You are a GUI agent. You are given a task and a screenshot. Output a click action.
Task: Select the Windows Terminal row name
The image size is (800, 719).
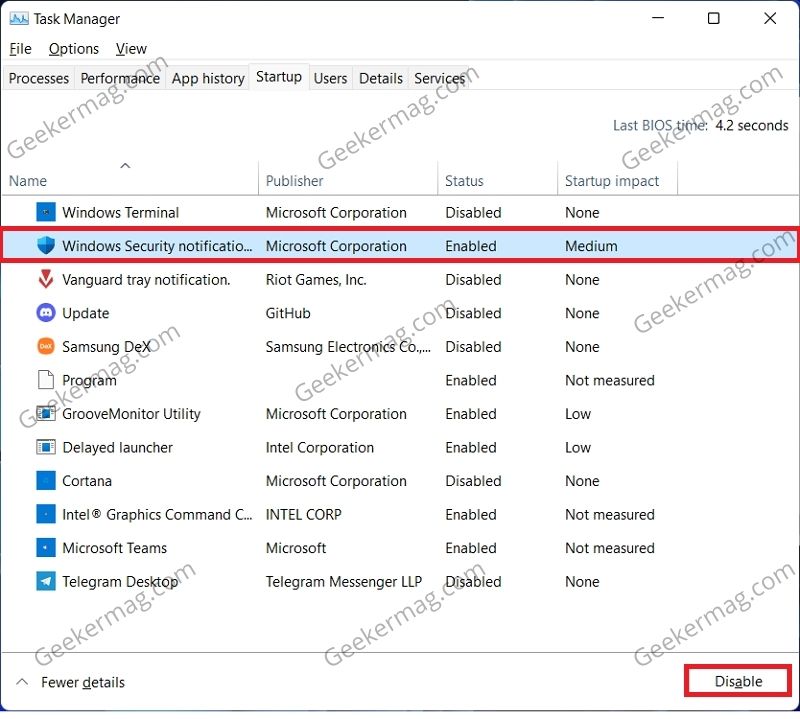[x=120, y=212]
